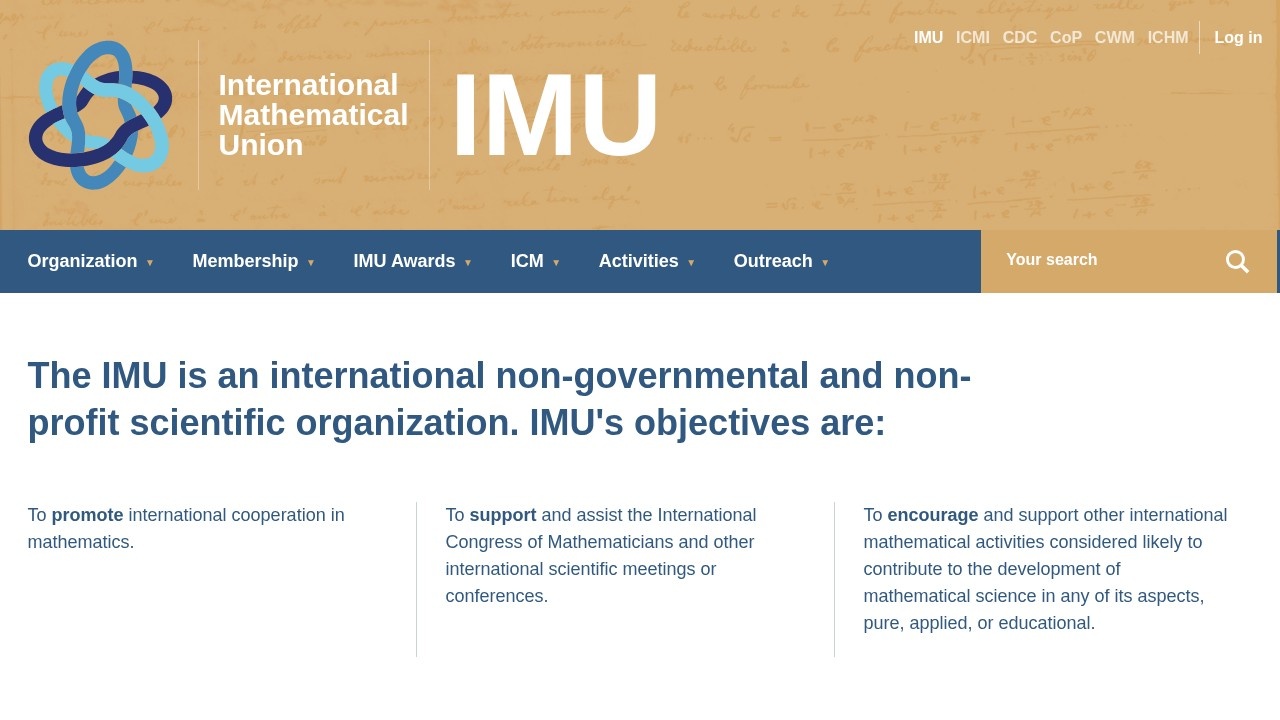Expand the Organization dropdown arrow
The height and width of the screenshot is (720, 1280).
click(x=150, y=263)
